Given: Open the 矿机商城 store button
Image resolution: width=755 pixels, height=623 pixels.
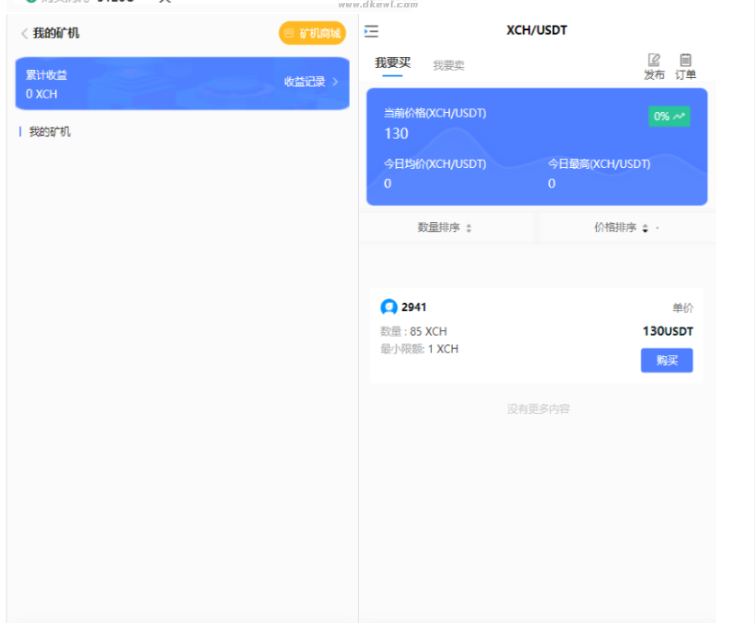Looking at the screenshot, I should tap(312, 33).
